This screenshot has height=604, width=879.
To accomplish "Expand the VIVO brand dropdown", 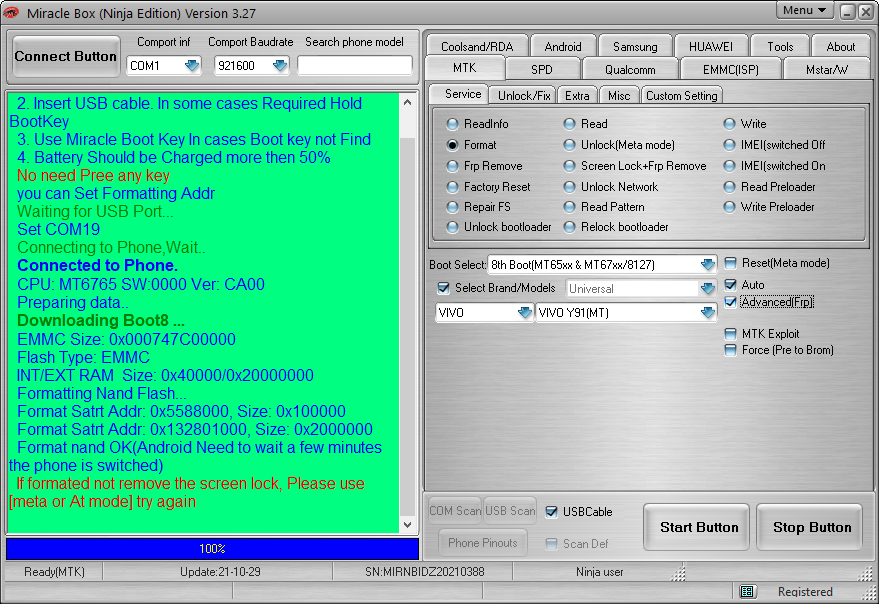I will [x=525, y=312].
